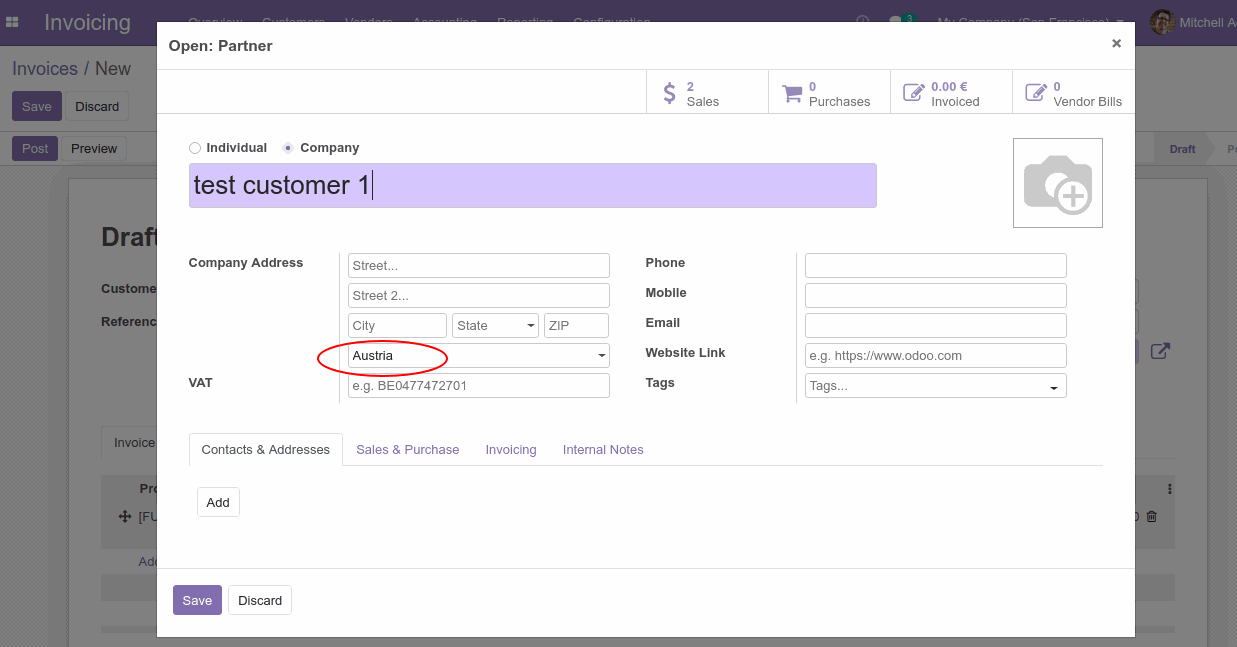The height and width of the screenshot is (647, 1237).
Task: Open the apps grid menu icon
Action: coord(13,22)
